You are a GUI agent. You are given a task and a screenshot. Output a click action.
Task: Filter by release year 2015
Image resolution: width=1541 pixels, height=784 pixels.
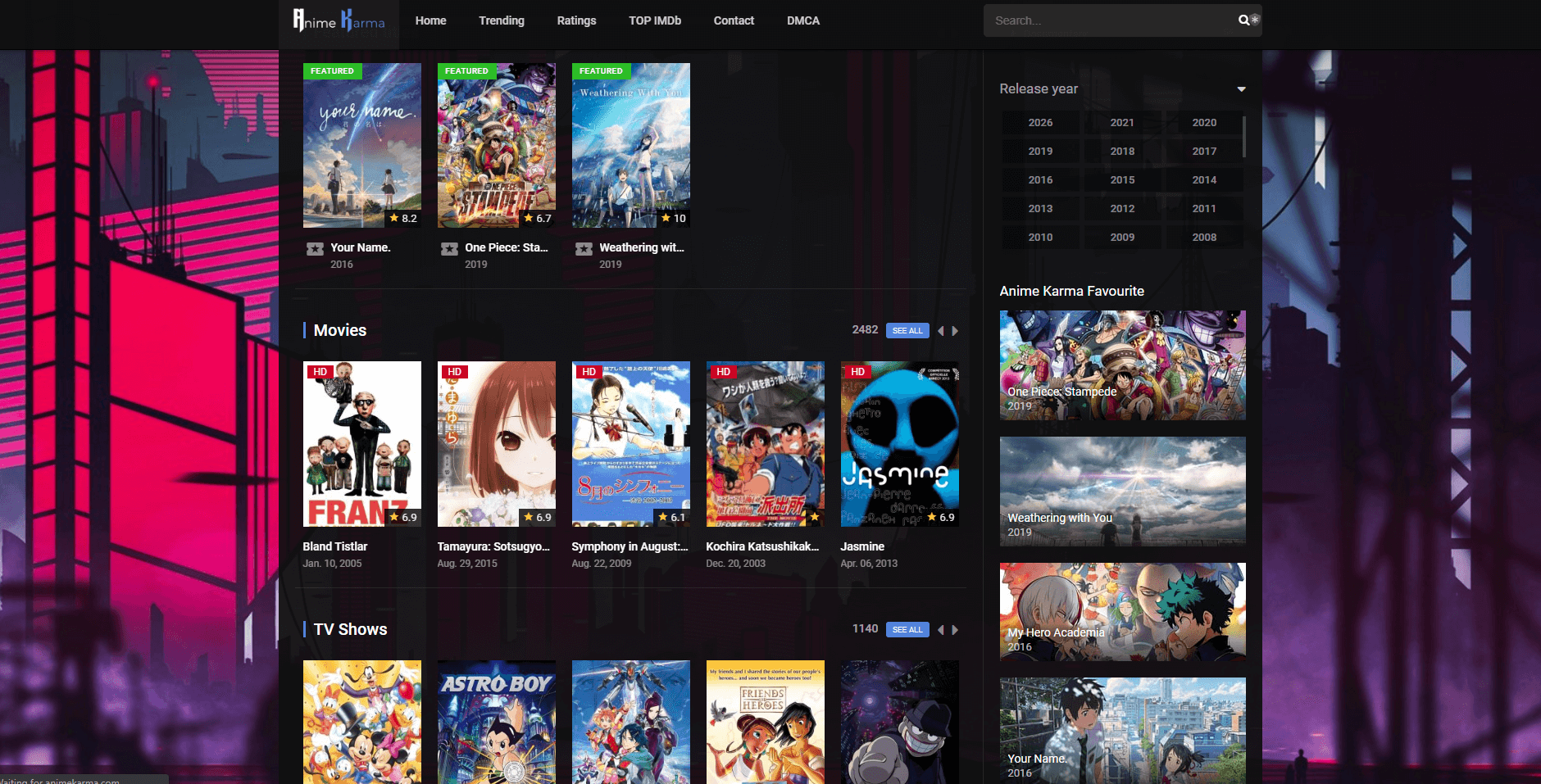1122,180
